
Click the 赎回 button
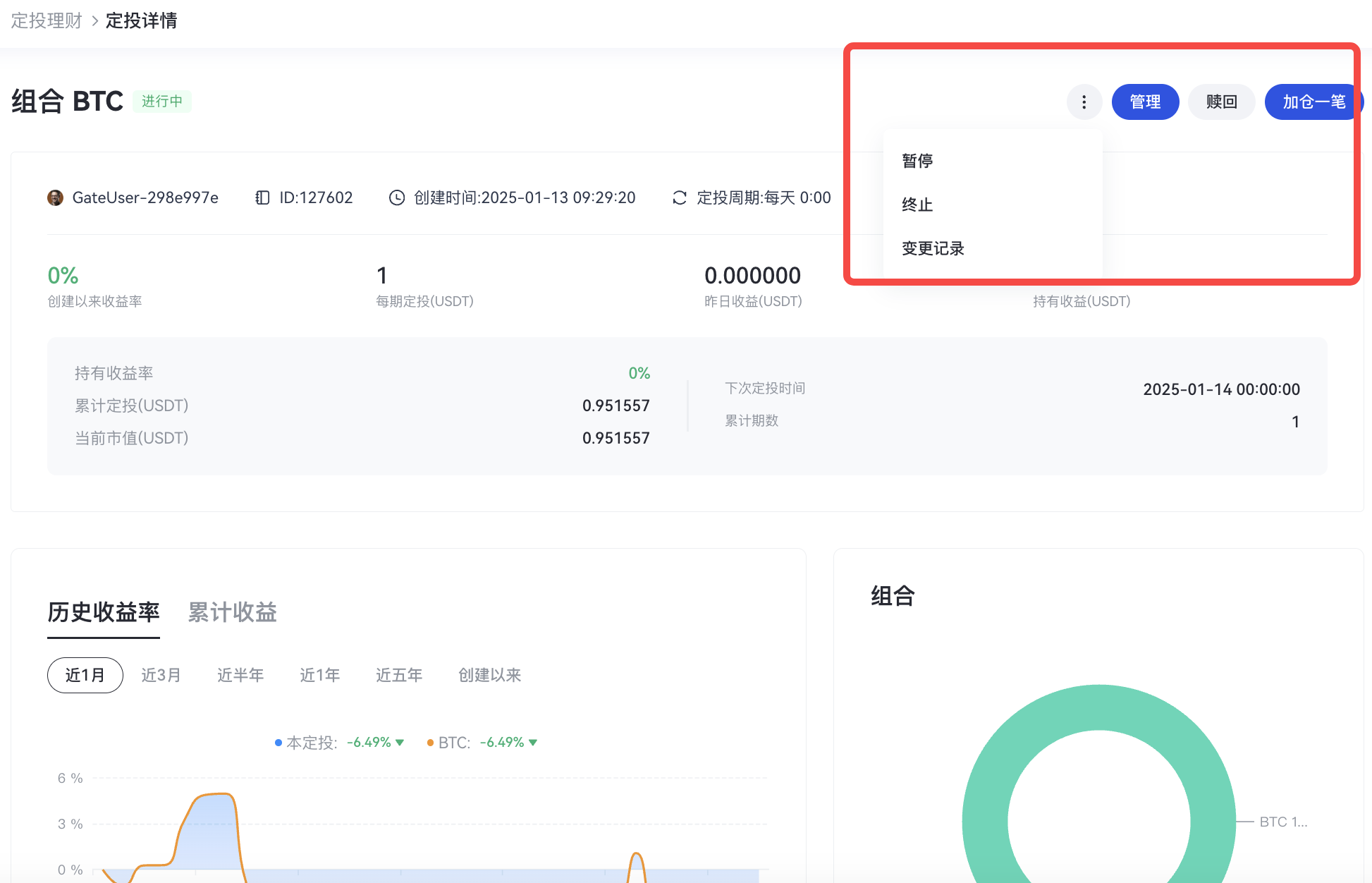pyautogui.click(x=1221, y=102)
